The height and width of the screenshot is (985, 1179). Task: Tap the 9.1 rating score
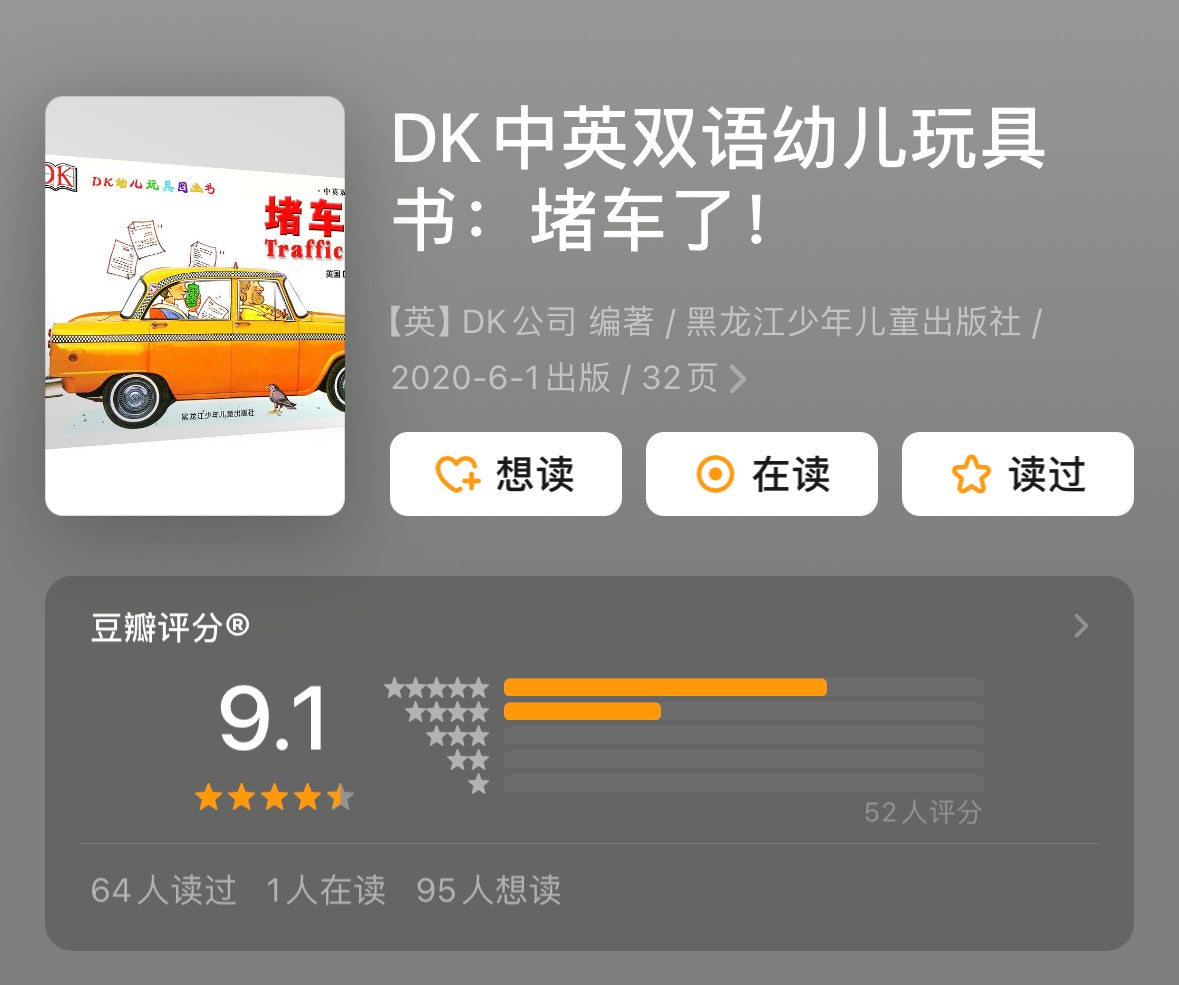pyautogui.click(x=274, y=718)
